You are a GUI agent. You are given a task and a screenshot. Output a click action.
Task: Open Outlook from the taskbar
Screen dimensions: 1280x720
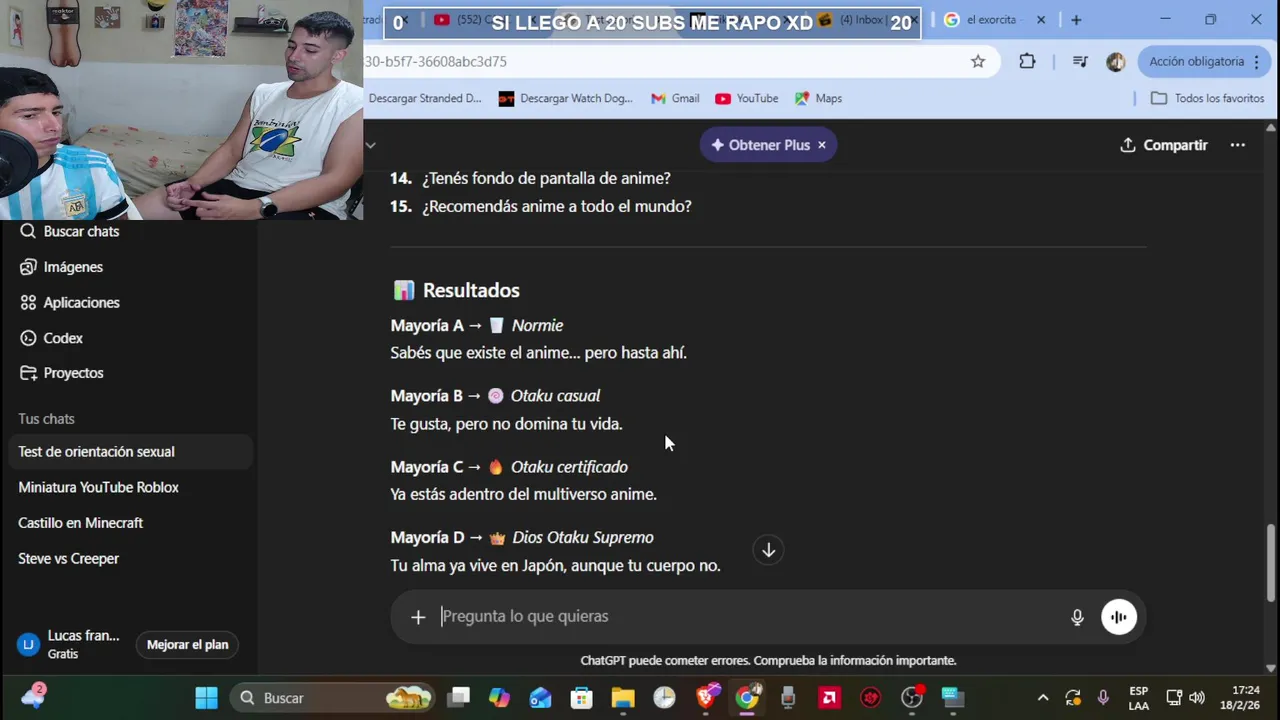(x=541, y=698)
